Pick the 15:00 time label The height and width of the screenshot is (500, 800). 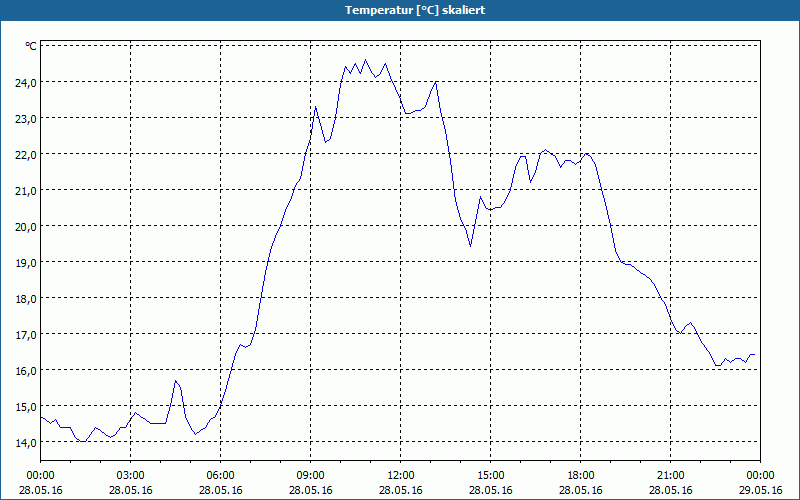[491, 476]
